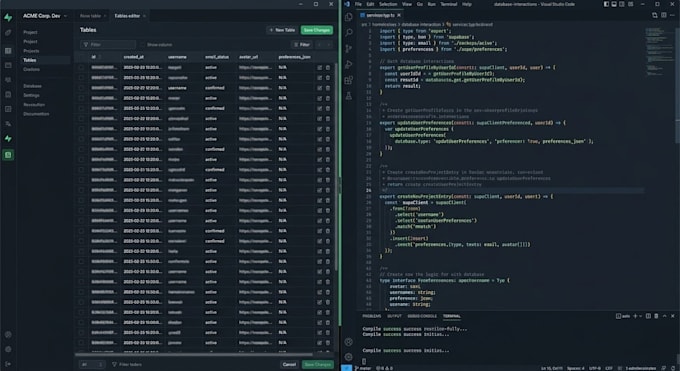Switch to PROBLEMS panel tab
The width and height of the screenshot is (680, 371).
coord(372,316)
